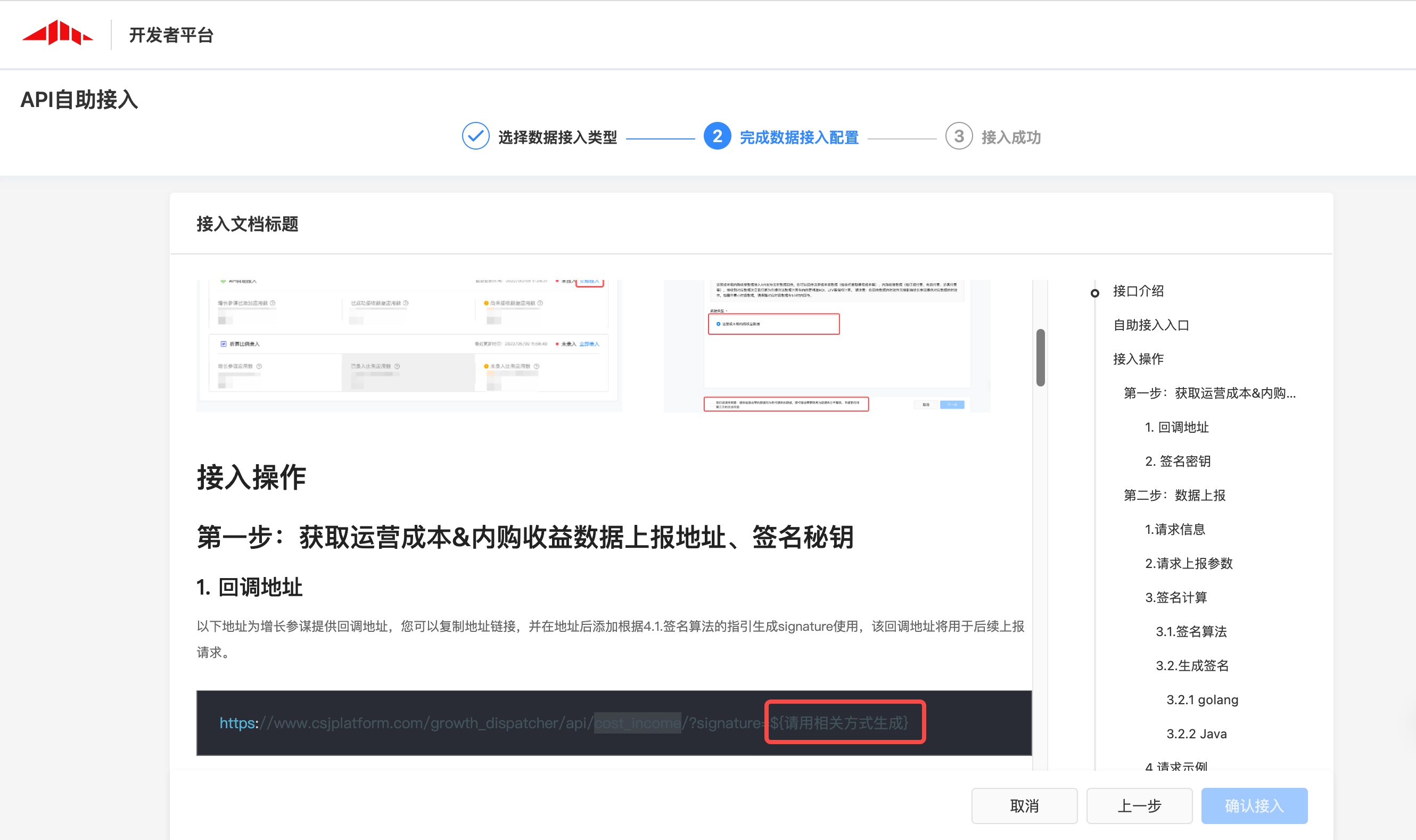This screenshot has width=1416, height=840.
Task: Click step 3 circle icon
Action: coord(959,136)
